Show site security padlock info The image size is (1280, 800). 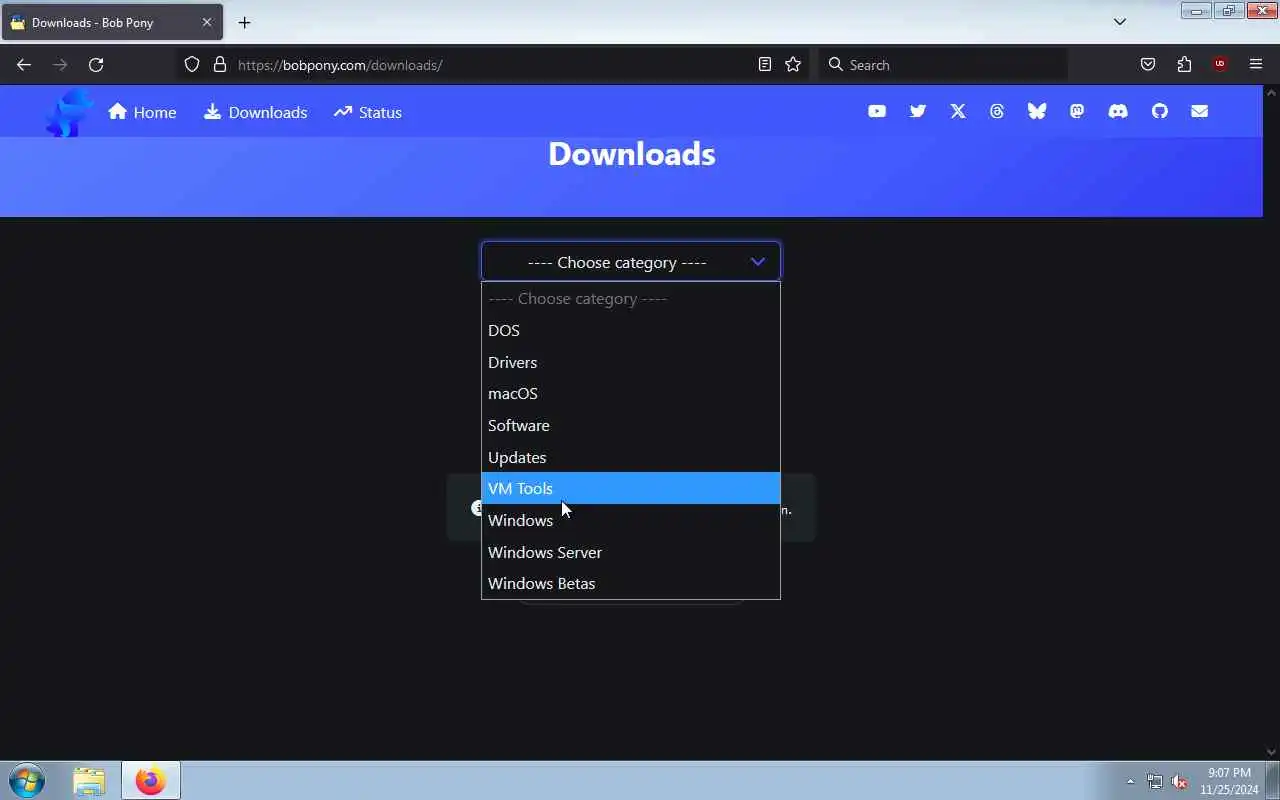click(x=220, y=65)
